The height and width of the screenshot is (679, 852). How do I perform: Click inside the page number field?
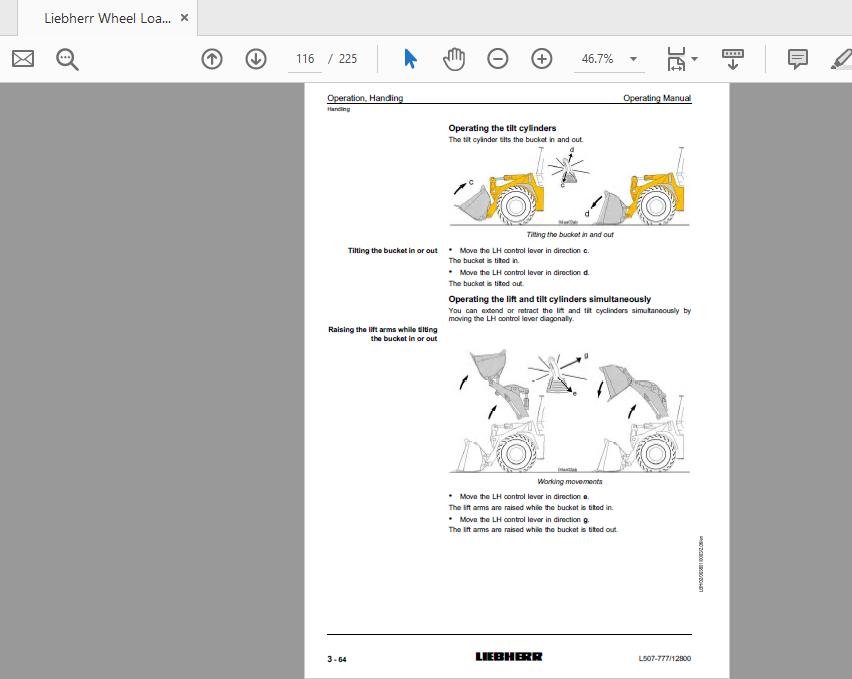(x=304, y=59)
